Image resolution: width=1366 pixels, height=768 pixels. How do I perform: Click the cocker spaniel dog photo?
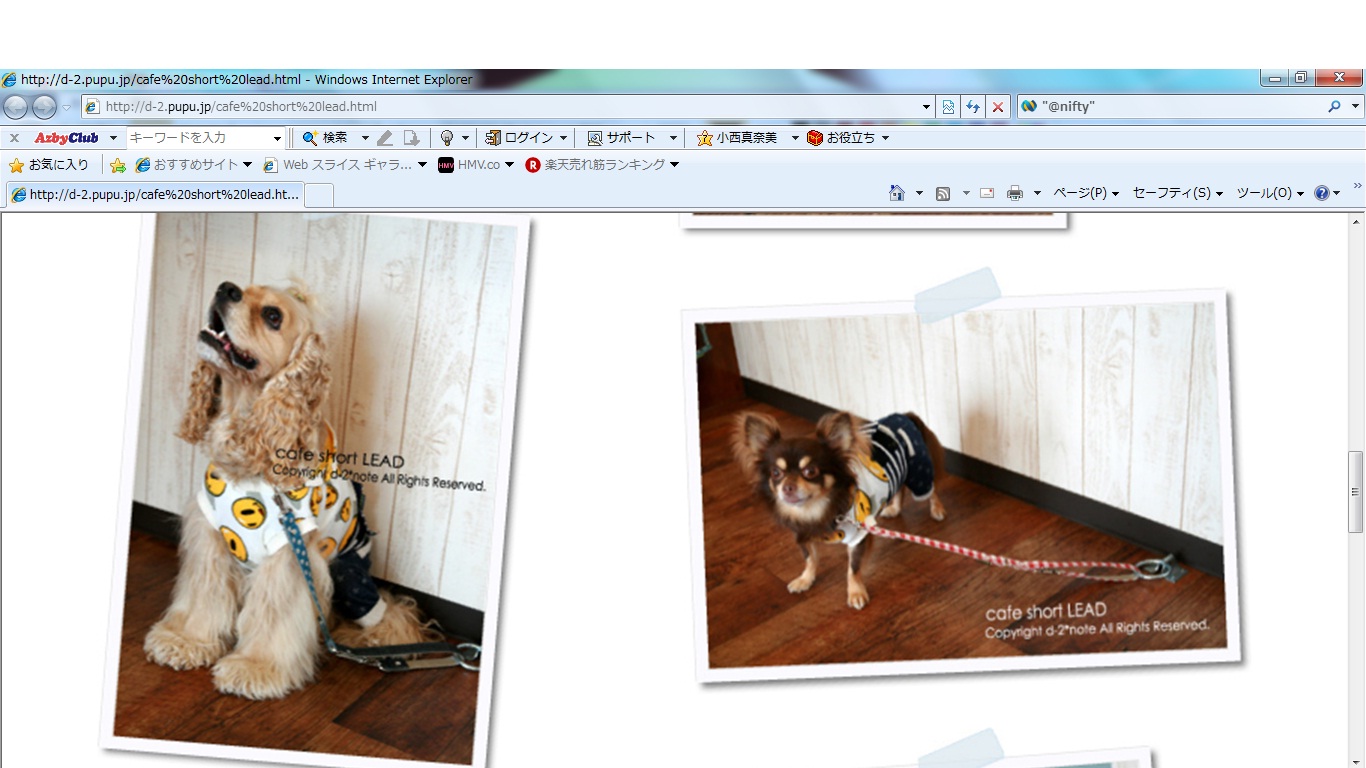coord(314,488)
